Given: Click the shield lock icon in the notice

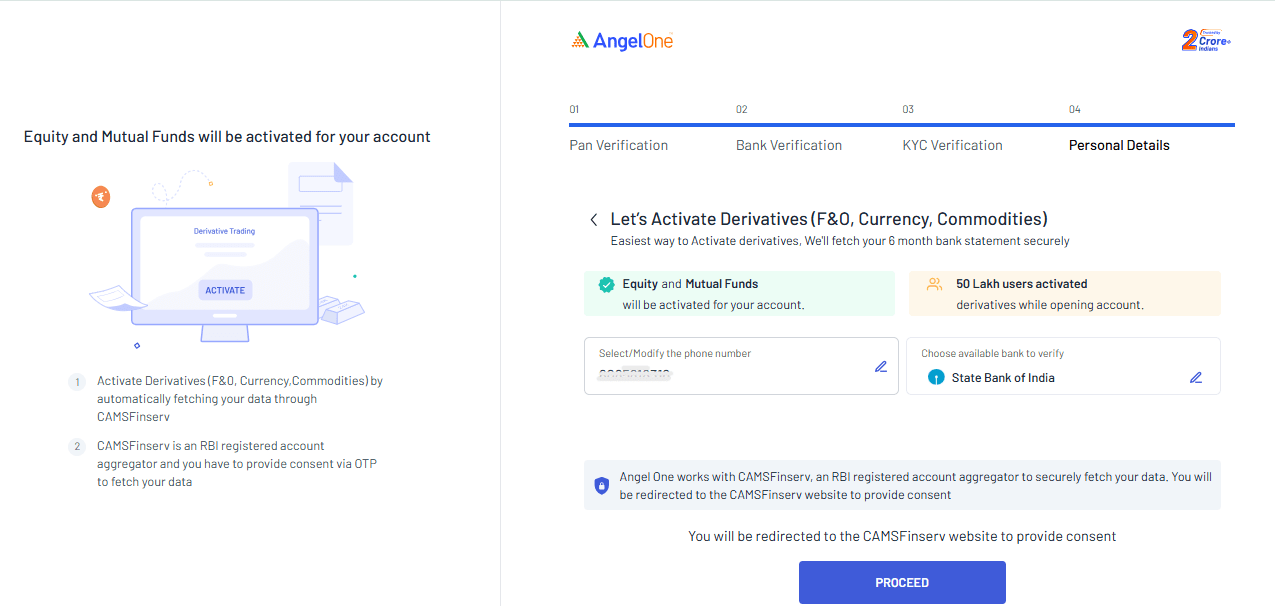Looking at the screenshot, I should pyautogui.click(x=601, y=486).
